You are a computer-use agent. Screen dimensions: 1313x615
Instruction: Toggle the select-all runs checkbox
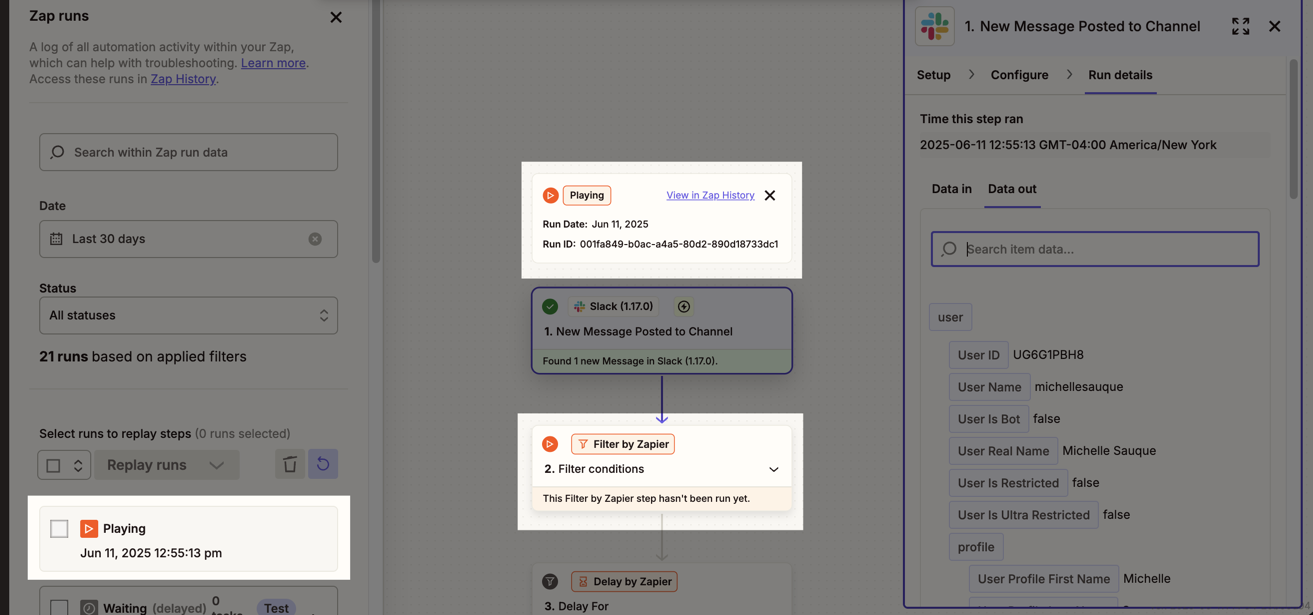[x=53, y=465]
